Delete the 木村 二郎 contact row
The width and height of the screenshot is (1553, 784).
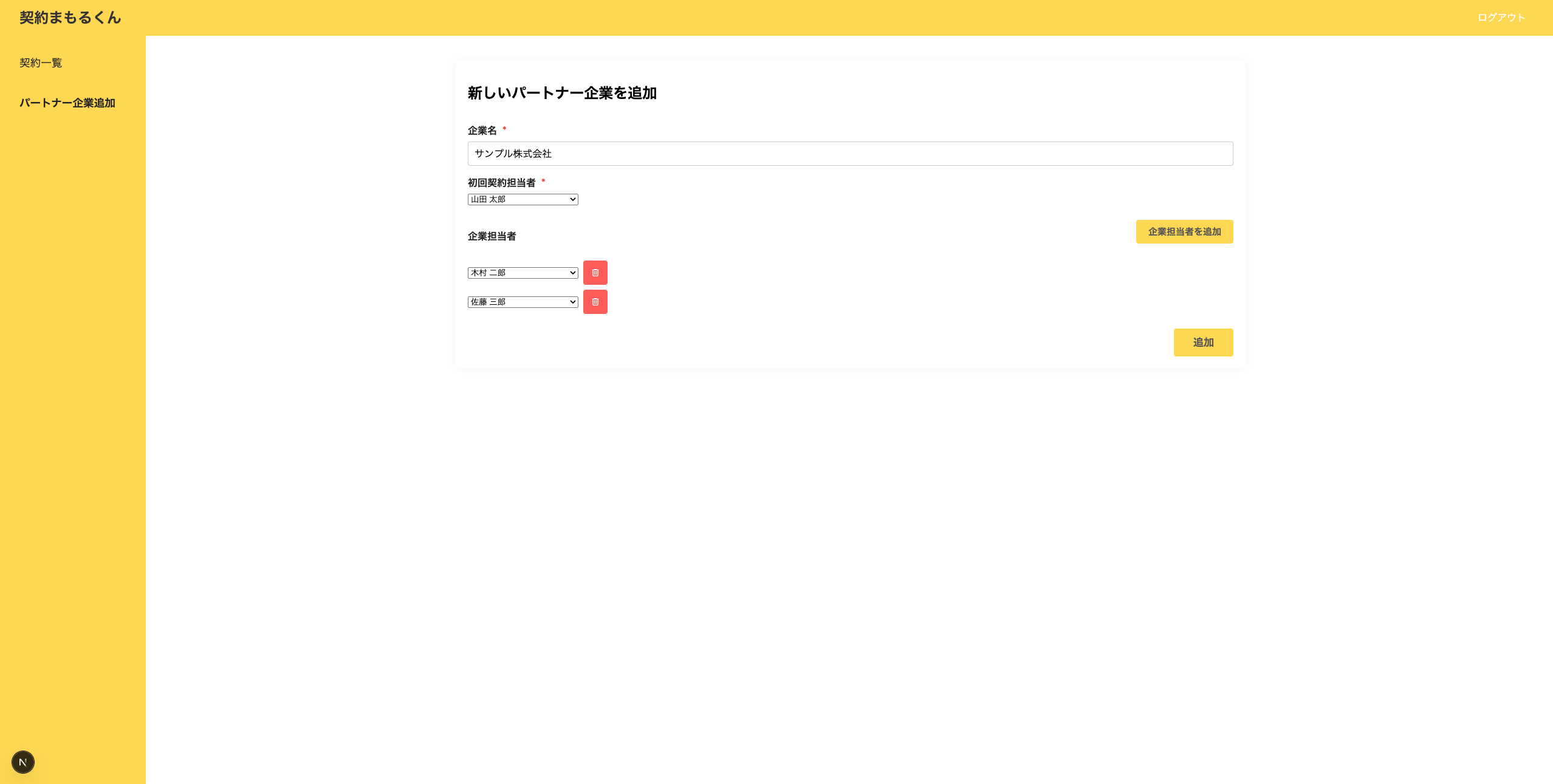click(595, 273)
